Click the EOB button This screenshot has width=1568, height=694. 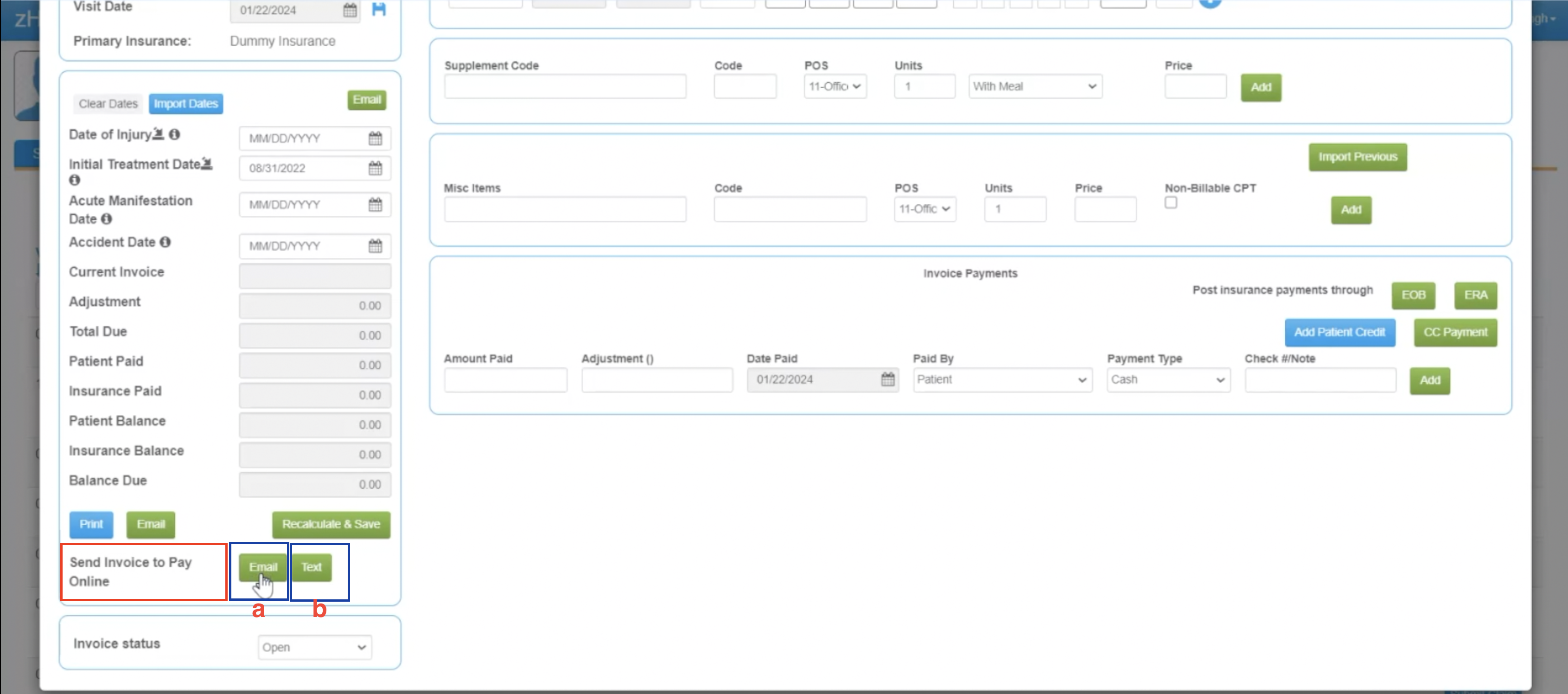[x=1413, y=296]
